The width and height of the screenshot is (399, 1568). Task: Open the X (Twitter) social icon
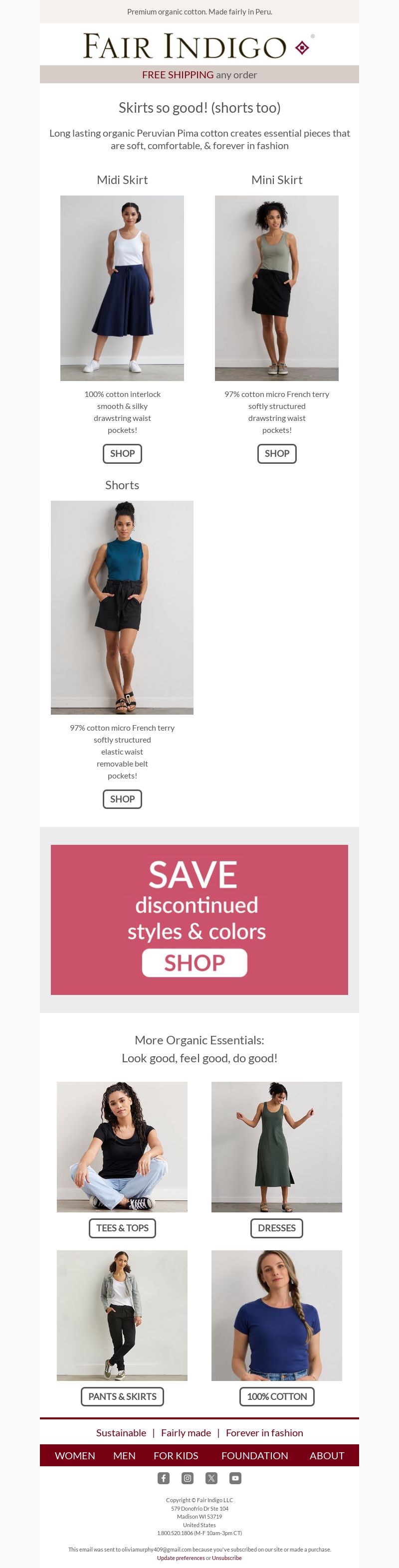point(211,1478)
